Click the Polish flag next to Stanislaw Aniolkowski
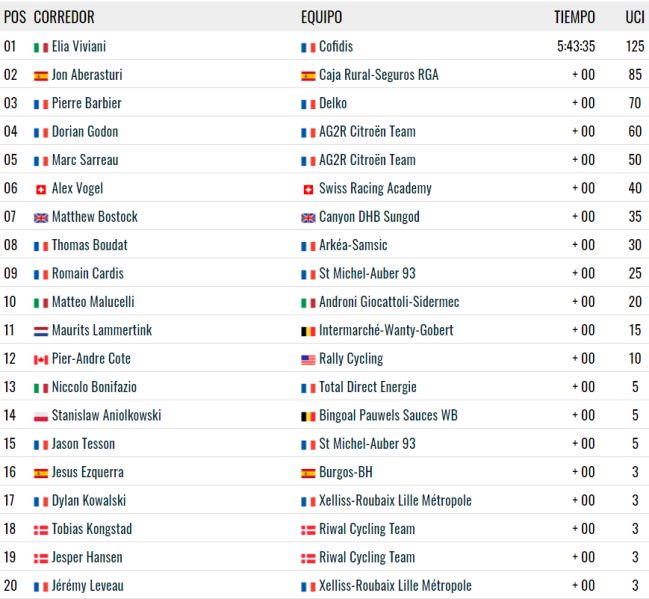This screenshot has height=599, width=649. pyautogui.click(x=41, y=416)
